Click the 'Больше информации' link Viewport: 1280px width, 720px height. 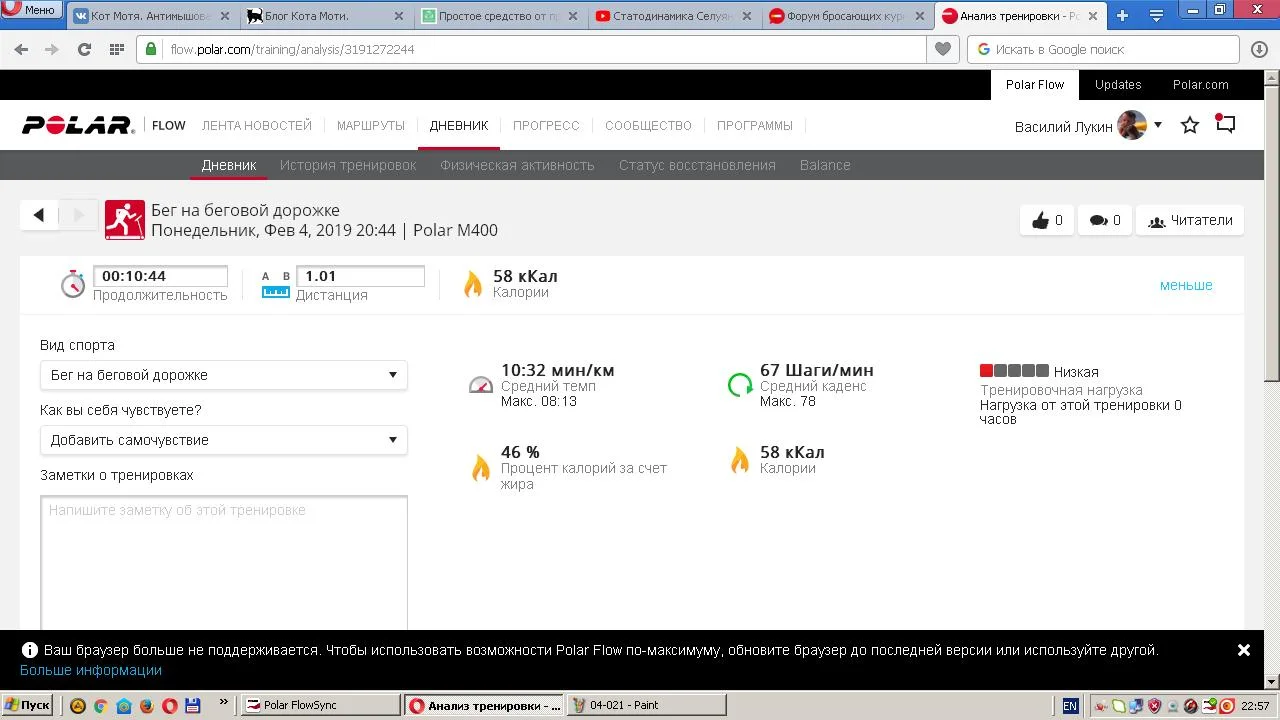tap(91, 670)
